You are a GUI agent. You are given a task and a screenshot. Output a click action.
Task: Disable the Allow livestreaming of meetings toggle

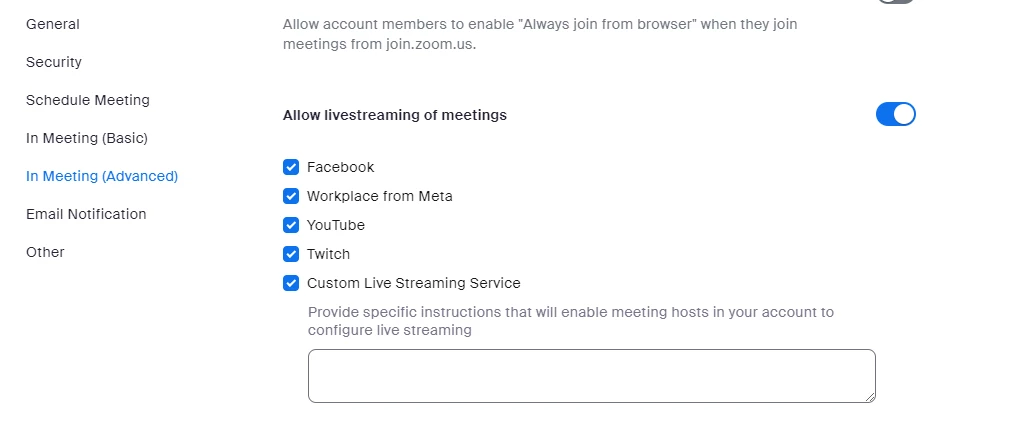pyautogui.click(x=895, y=115)
